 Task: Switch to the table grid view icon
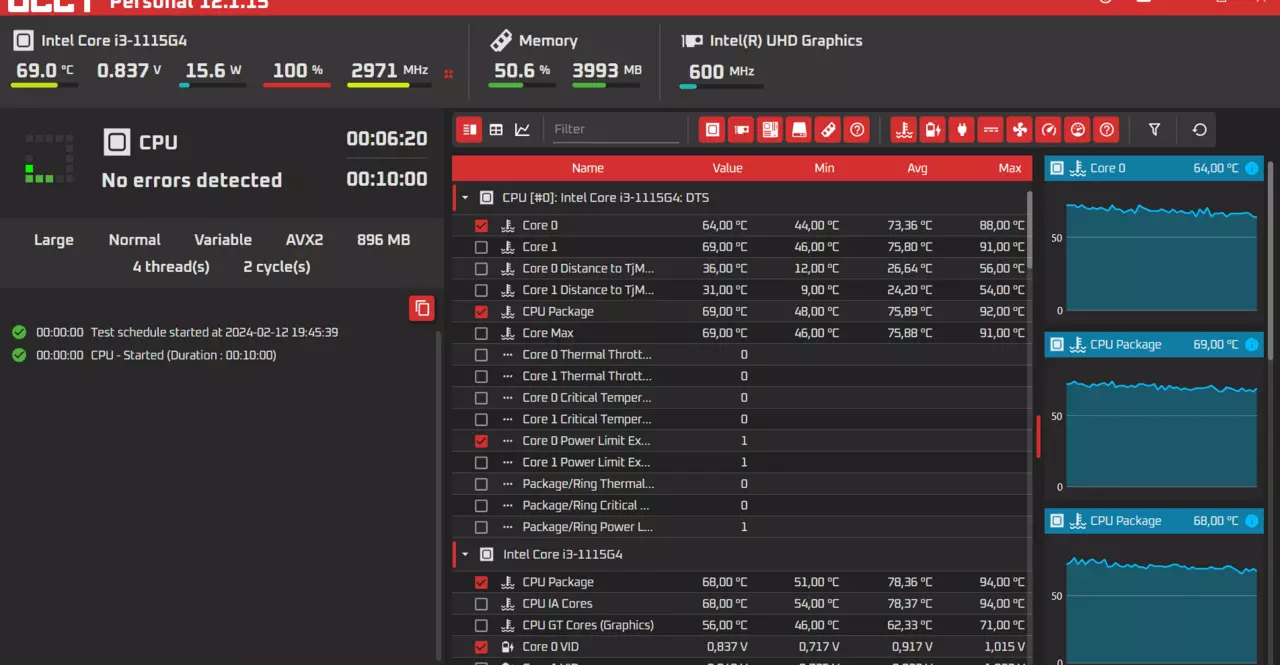click(x=496, y=129)
